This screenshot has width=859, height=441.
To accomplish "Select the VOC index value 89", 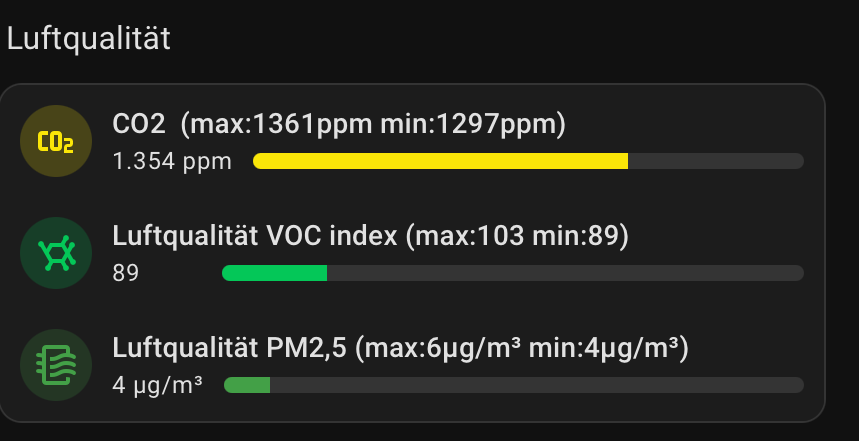I will tap(125, 273).
